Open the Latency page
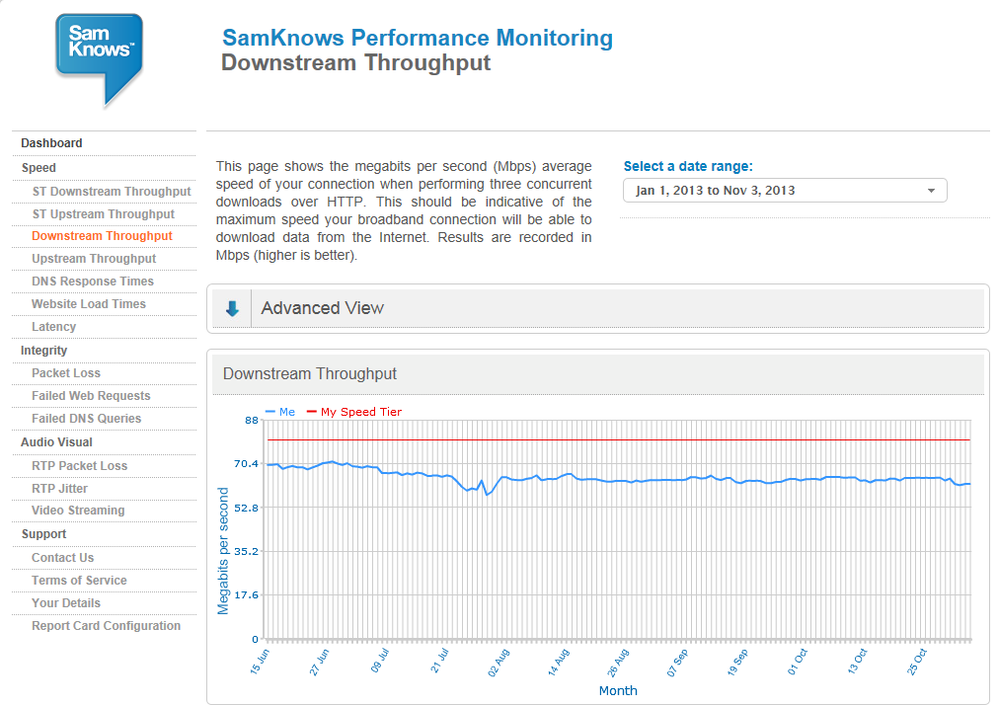Image resolution: width=999 pixels, height=718 pixels. (x=54, y=327)
